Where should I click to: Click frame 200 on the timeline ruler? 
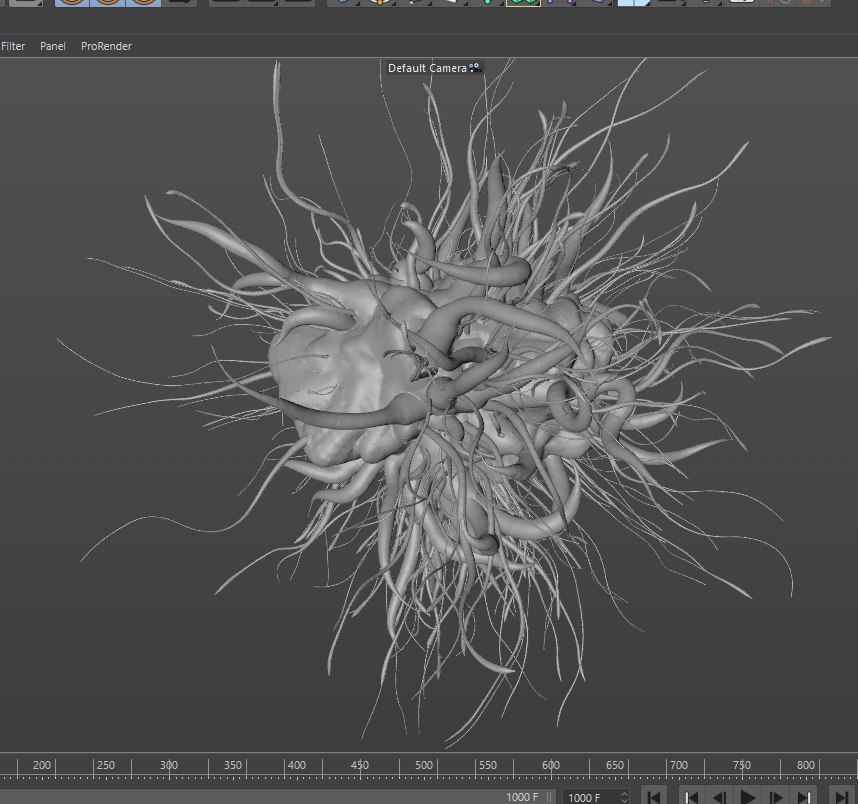42,765
